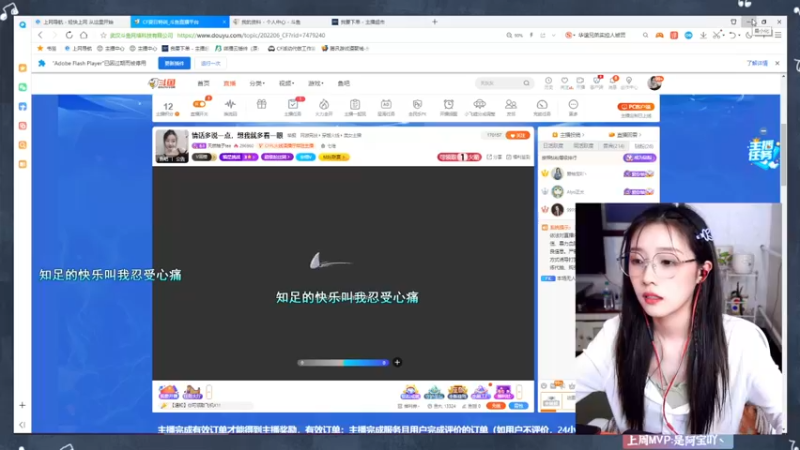Toggle the orange live broadcast switch
The width and height of the screenshot is (800, 450).
click(x=199, y=104)
